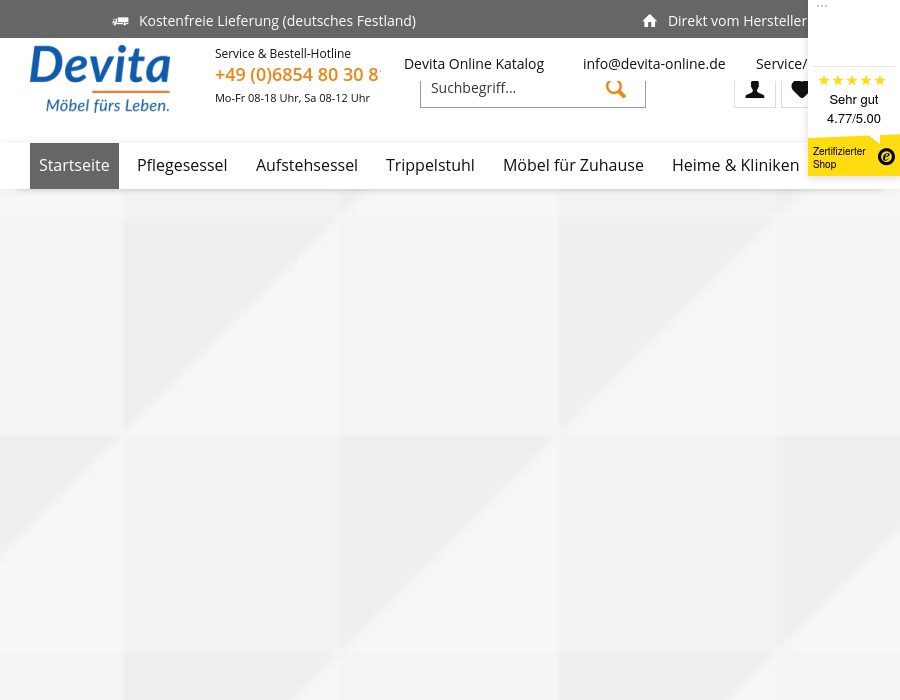
Task: Select Heime & Kliniken in the navigation
Action: click(x=735, y=165)
